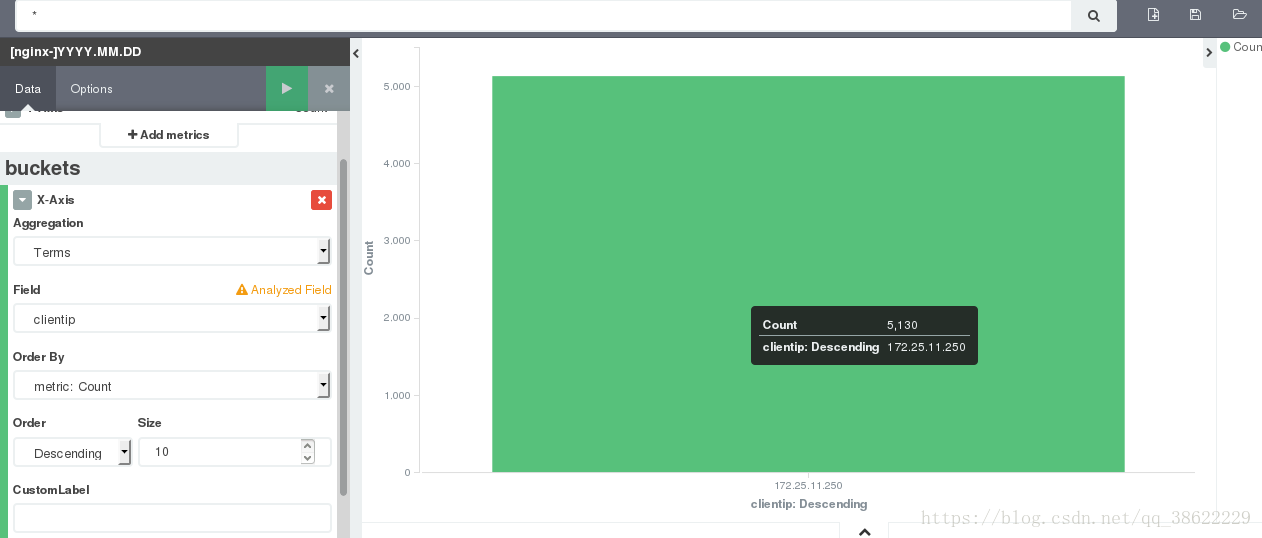Image resolution: width=1262 pixels, height=538 pixels.
Task: Click the [nginx-]YYYY.MM.DD index title
Action: tap(76, 52)
